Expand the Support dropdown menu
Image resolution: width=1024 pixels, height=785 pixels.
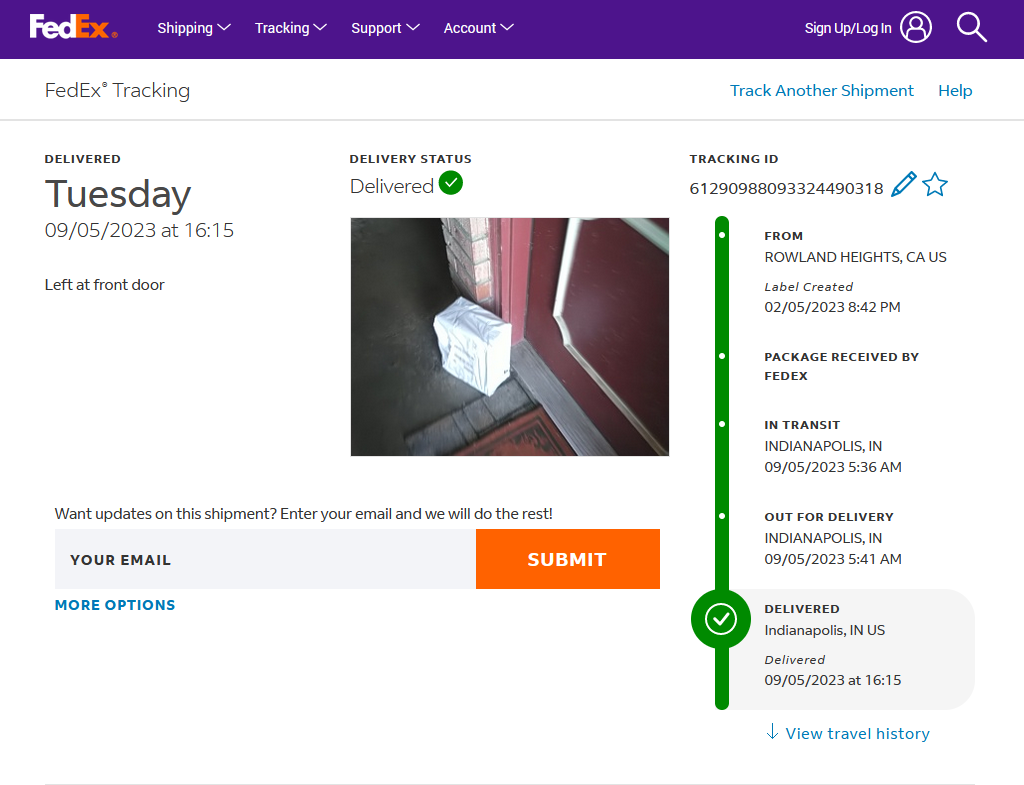click(x=385, y=28)
